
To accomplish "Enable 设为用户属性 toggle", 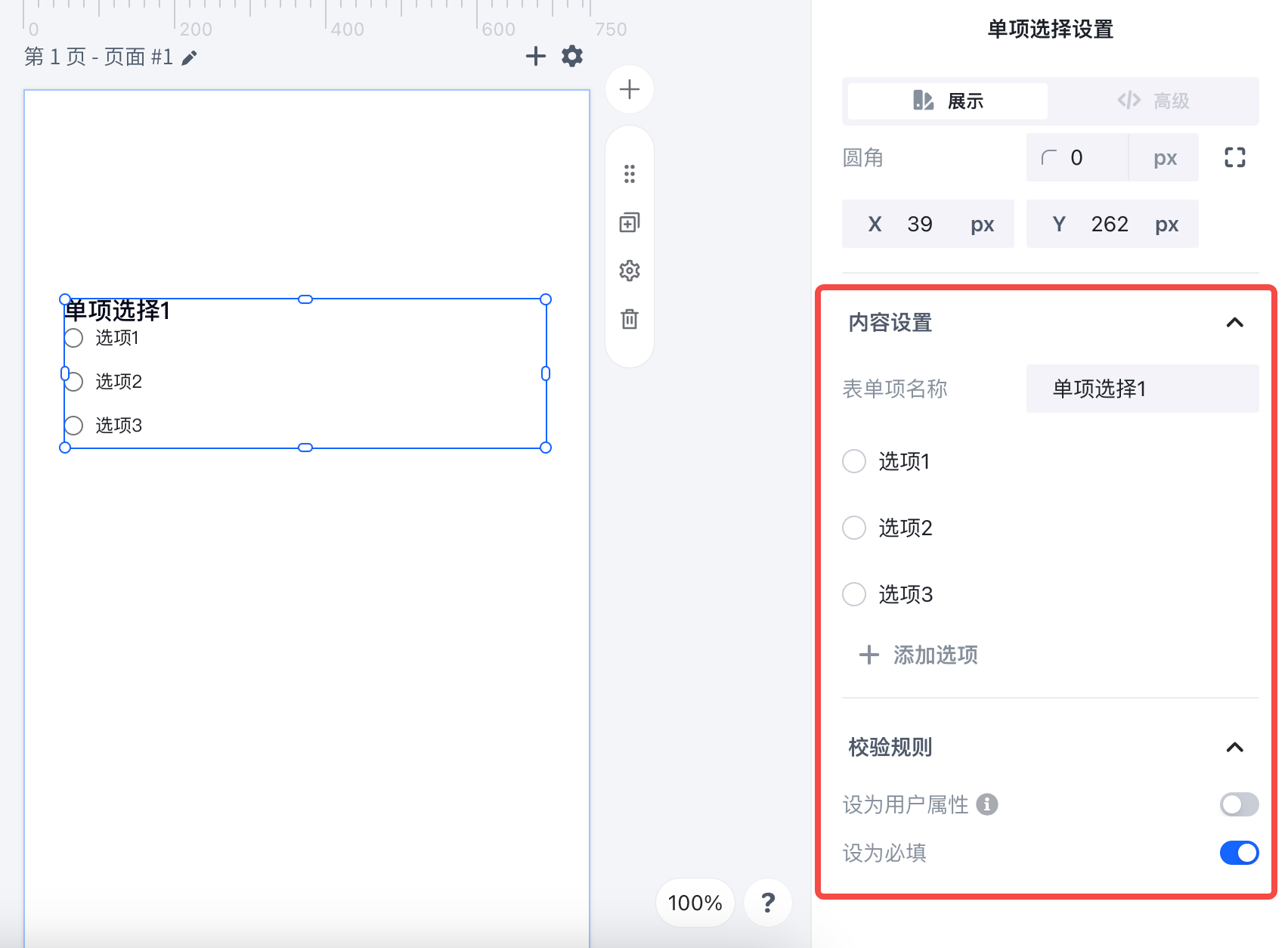I will point(1240,804).
